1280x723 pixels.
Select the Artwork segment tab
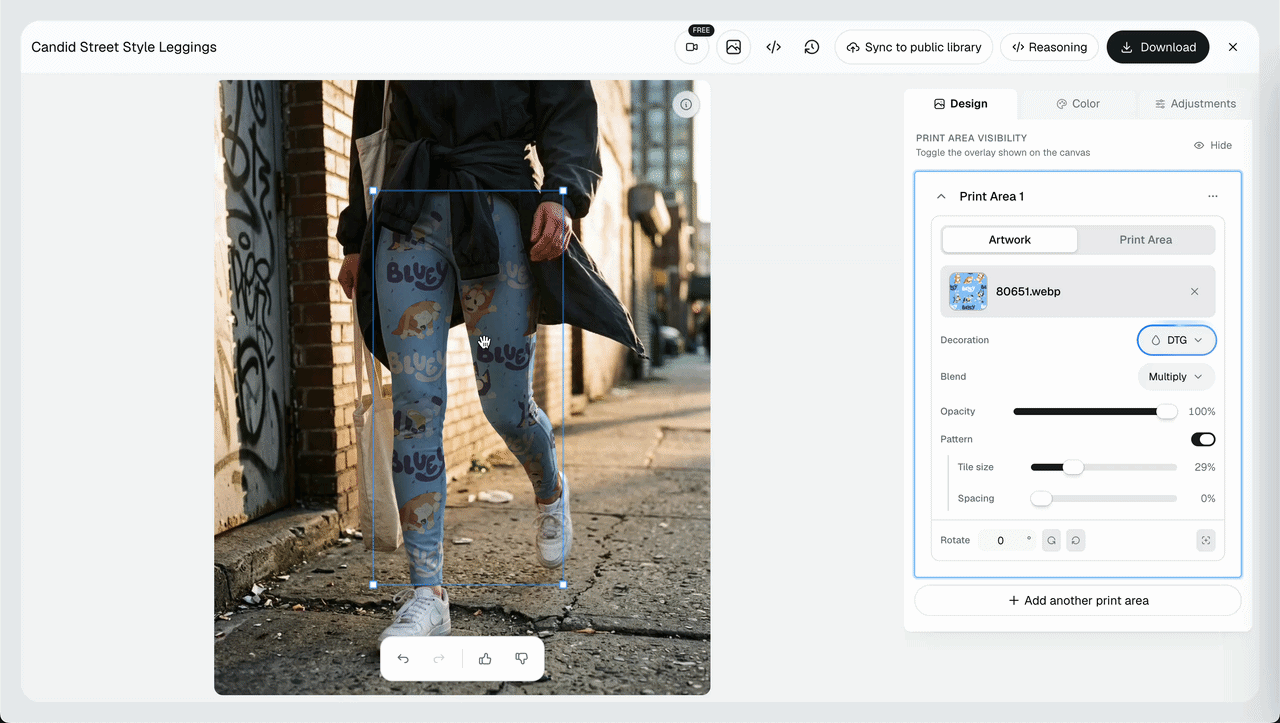[x=1010, y=240]
